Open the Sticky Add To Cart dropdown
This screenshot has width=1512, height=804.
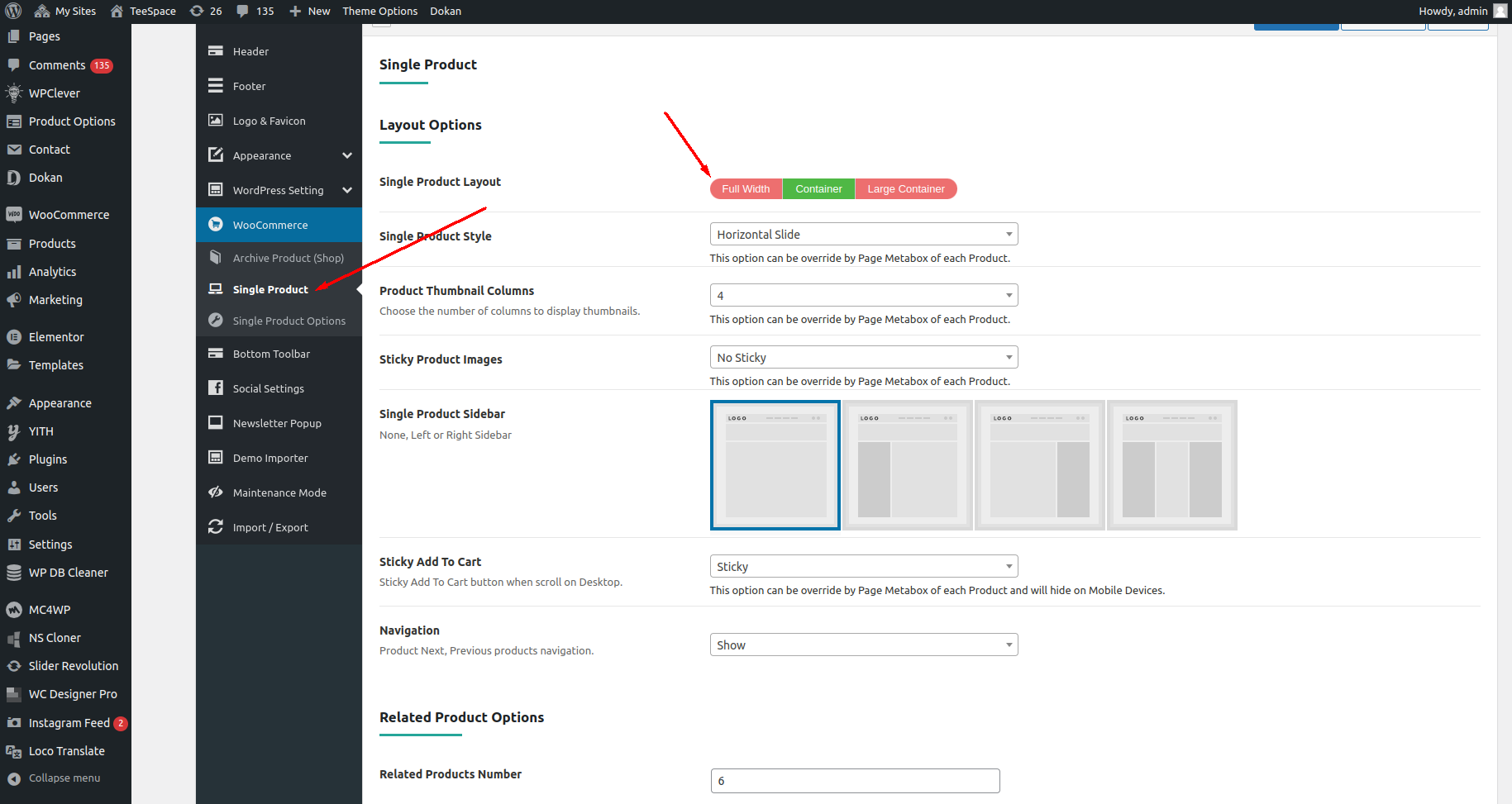point(864,567)
